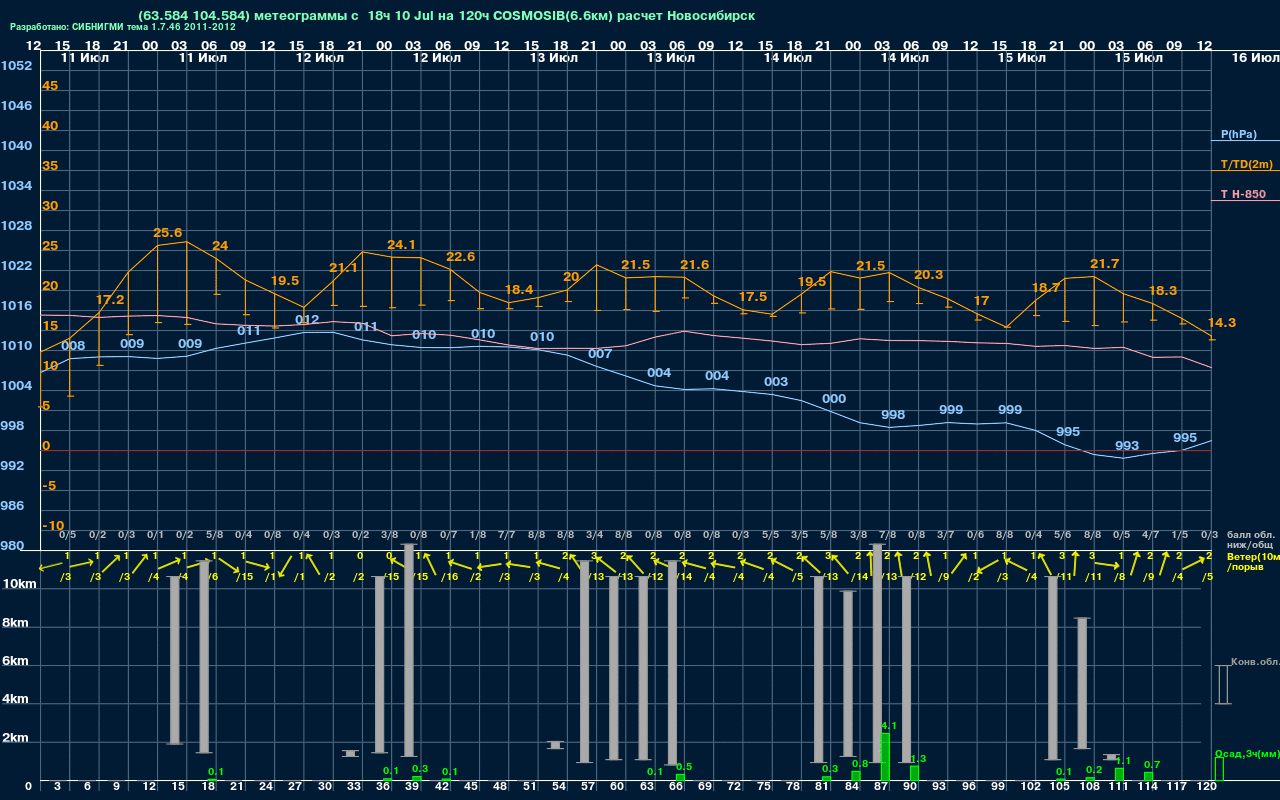Click the 22.6 temperature label
1280x800 pixels.
pos(460,257)
